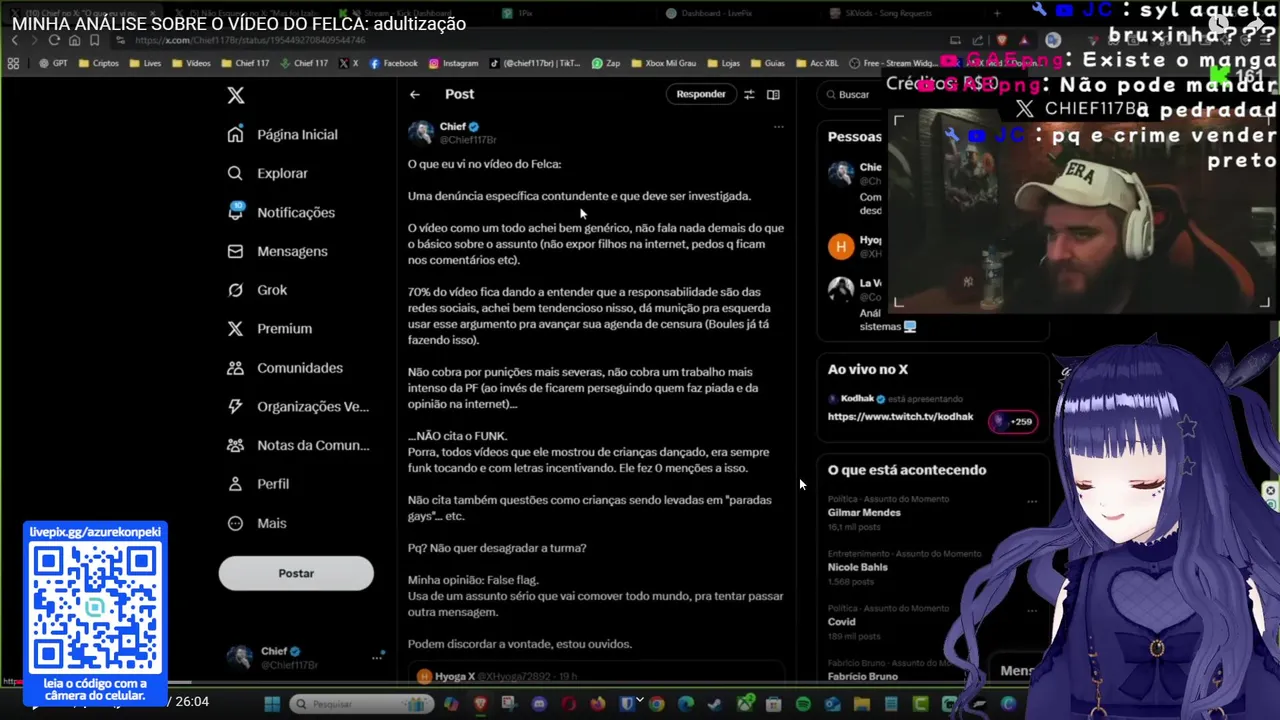Click Chief's avatar on the post

coord(421,132)
